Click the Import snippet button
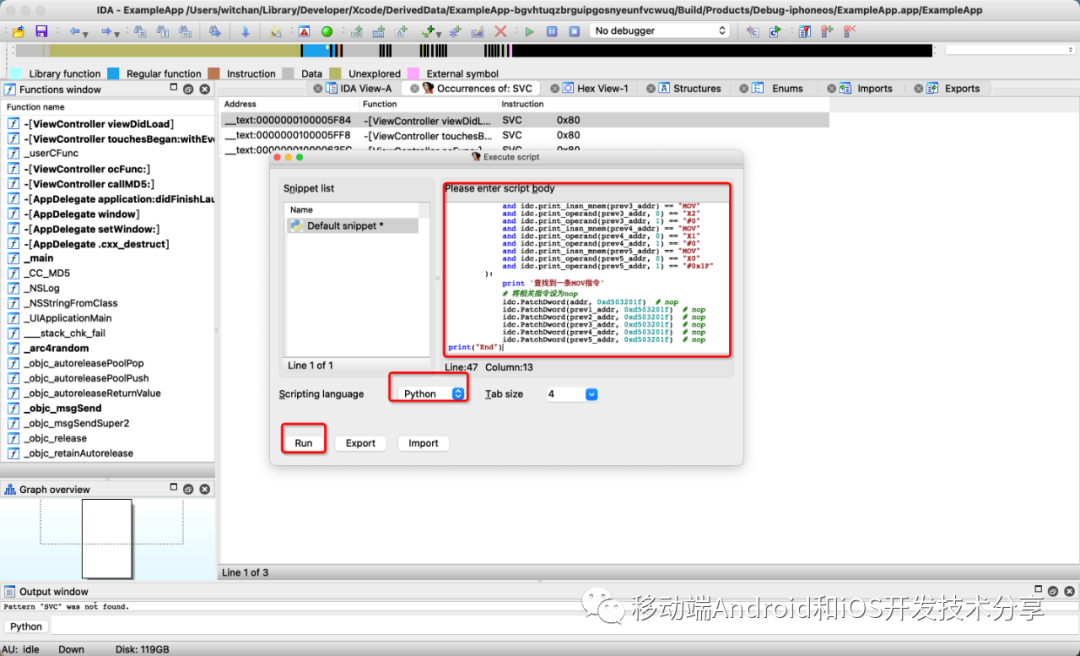1080x656 pixels. (x=423, y=443)
